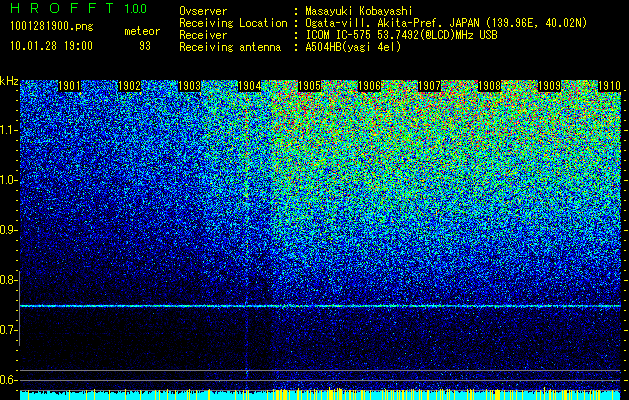Click the 0.7 frequency axis label

click(8, 330)
